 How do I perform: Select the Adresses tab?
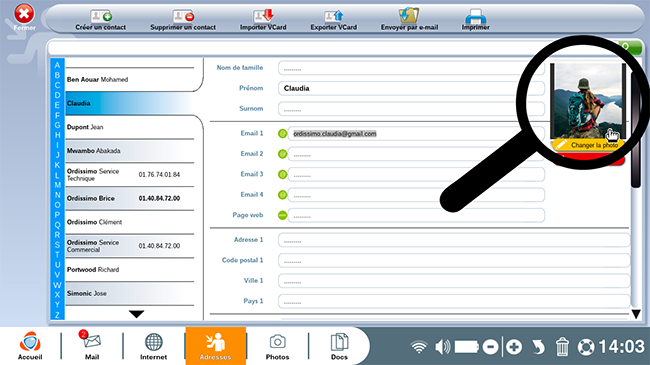pos(216,346)
